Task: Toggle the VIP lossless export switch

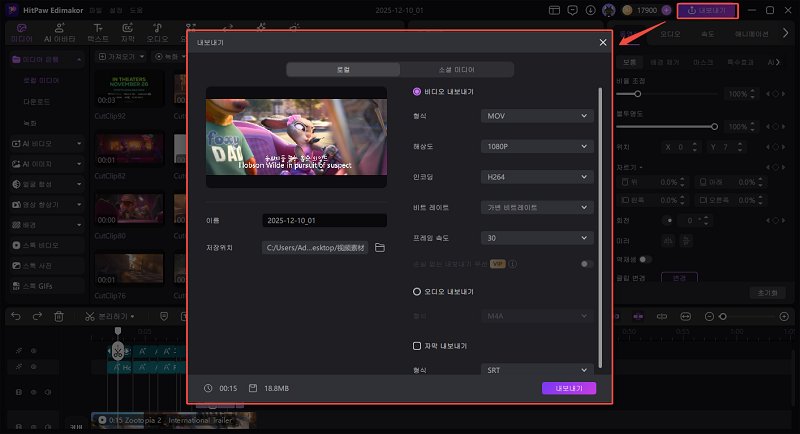Action: 586,264
